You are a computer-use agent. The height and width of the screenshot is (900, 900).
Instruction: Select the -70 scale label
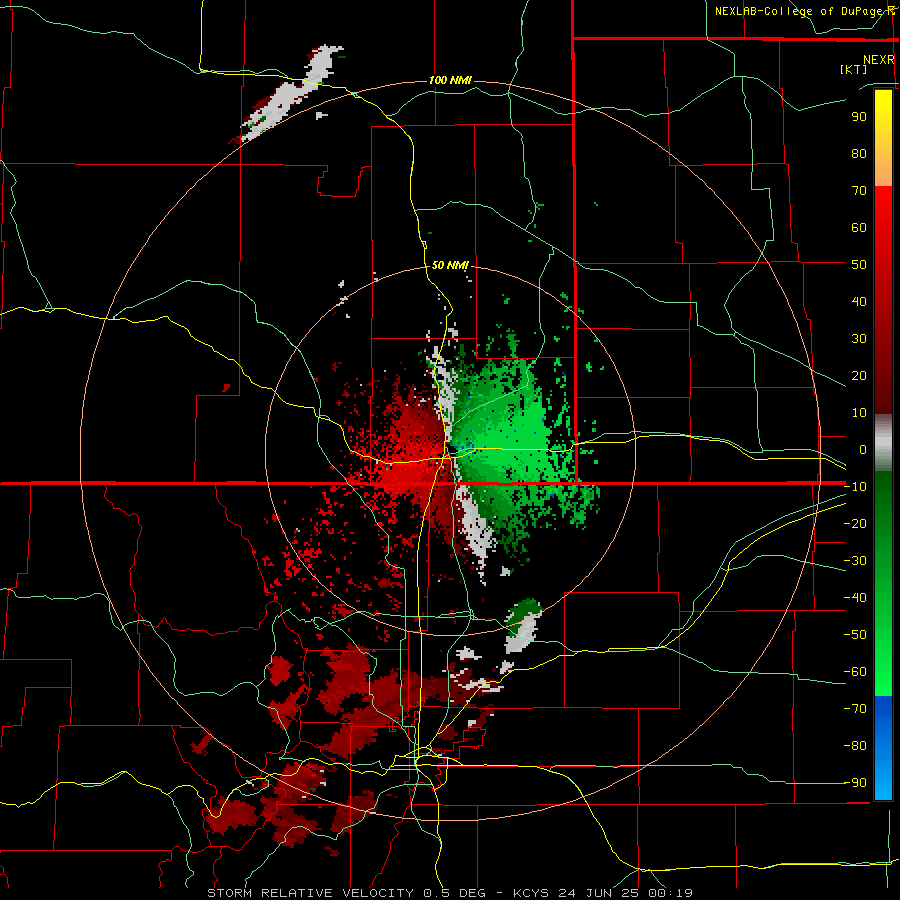(855, 709)
